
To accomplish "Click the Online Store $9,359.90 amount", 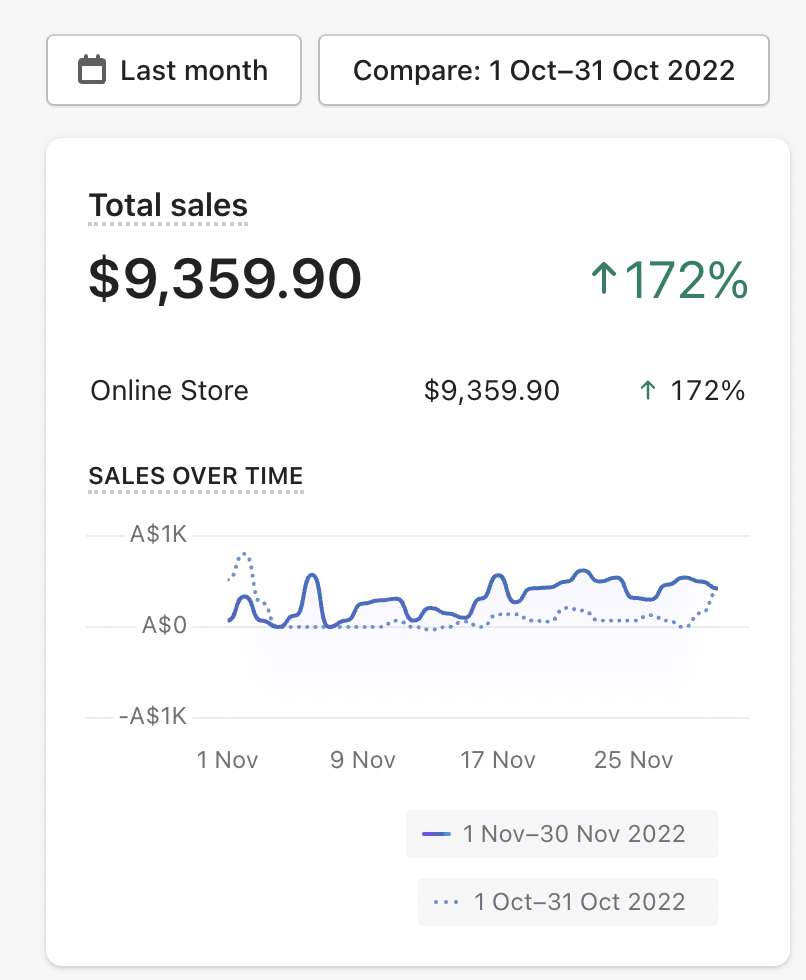I will click(492, 391).
